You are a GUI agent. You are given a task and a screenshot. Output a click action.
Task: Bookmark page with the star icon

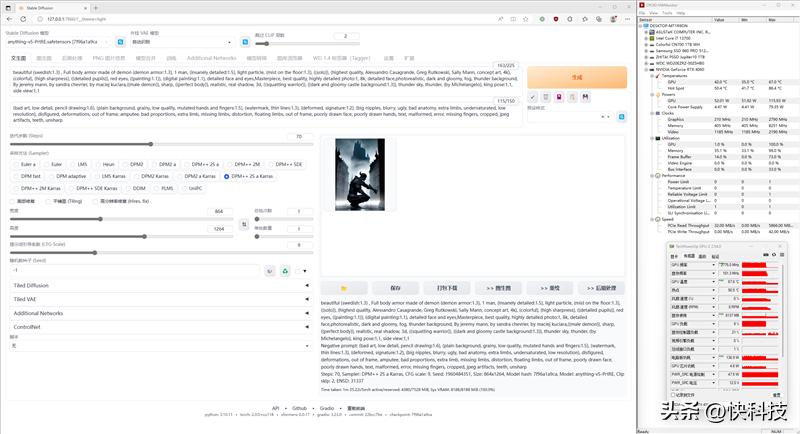[526, 19]
